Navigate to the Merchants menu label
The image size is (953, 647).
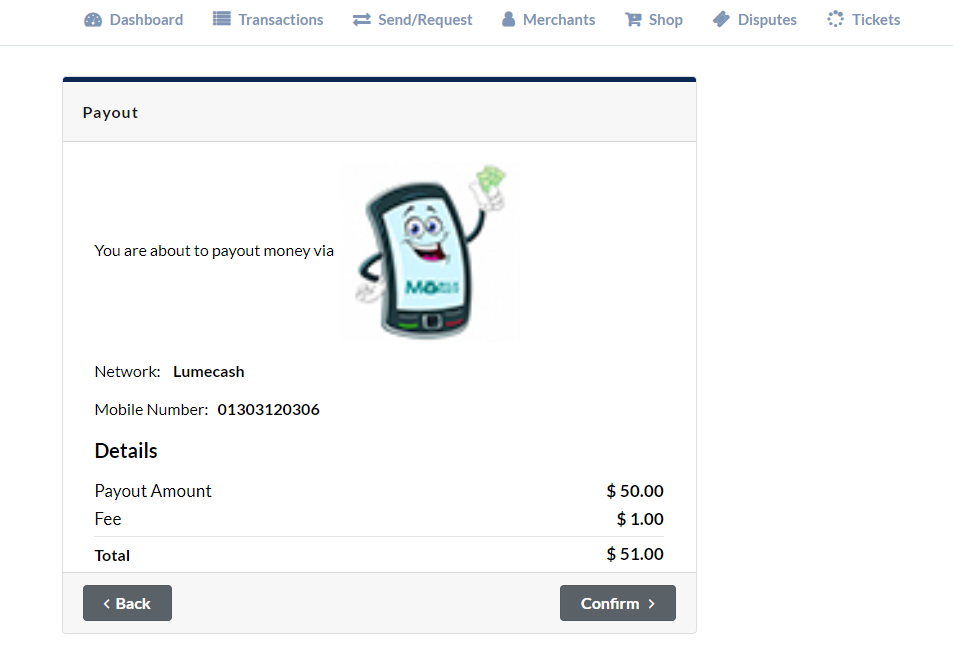[x=559, y=20]
